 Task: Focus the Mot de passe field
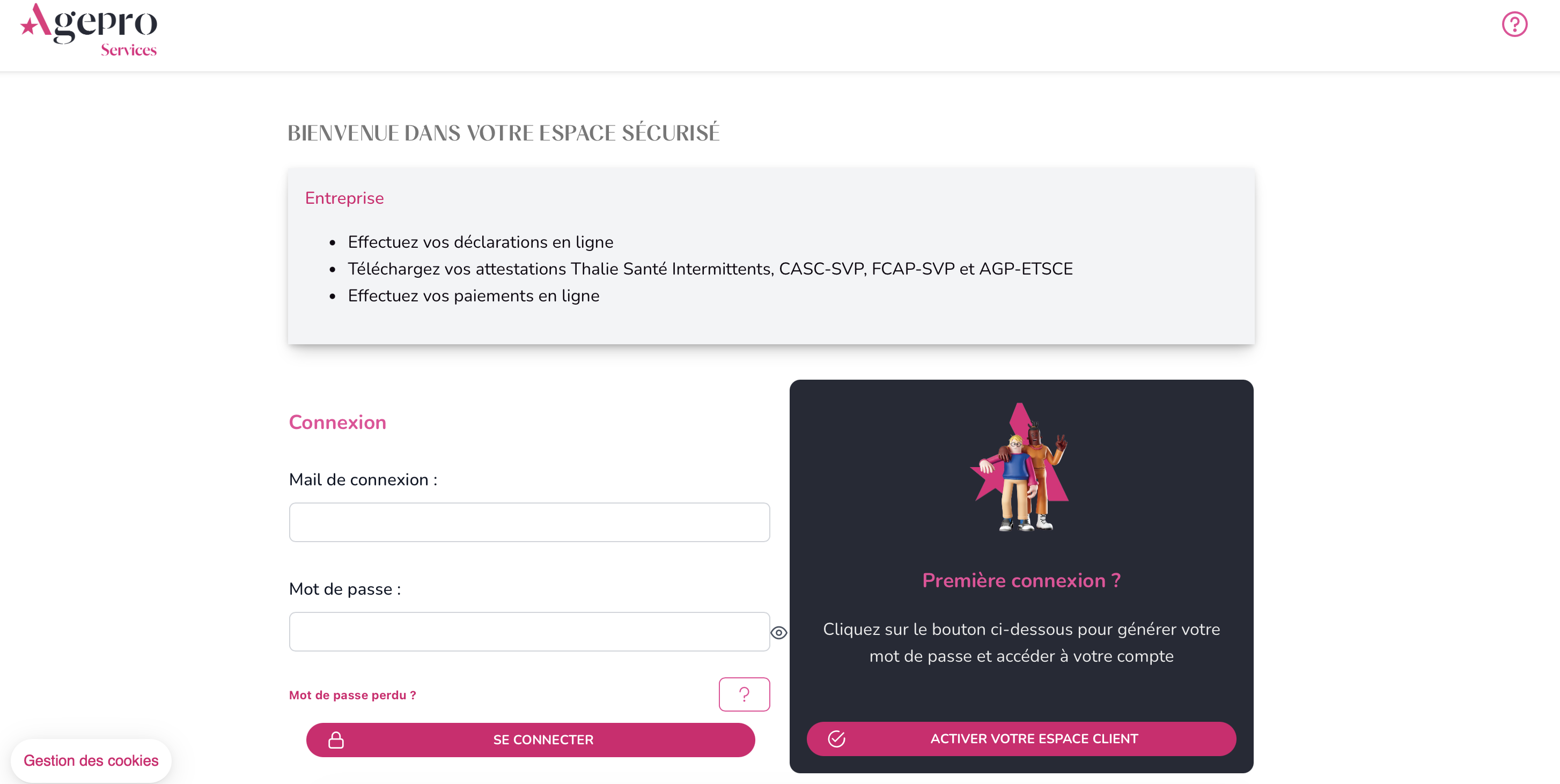[x=529, y=632]
